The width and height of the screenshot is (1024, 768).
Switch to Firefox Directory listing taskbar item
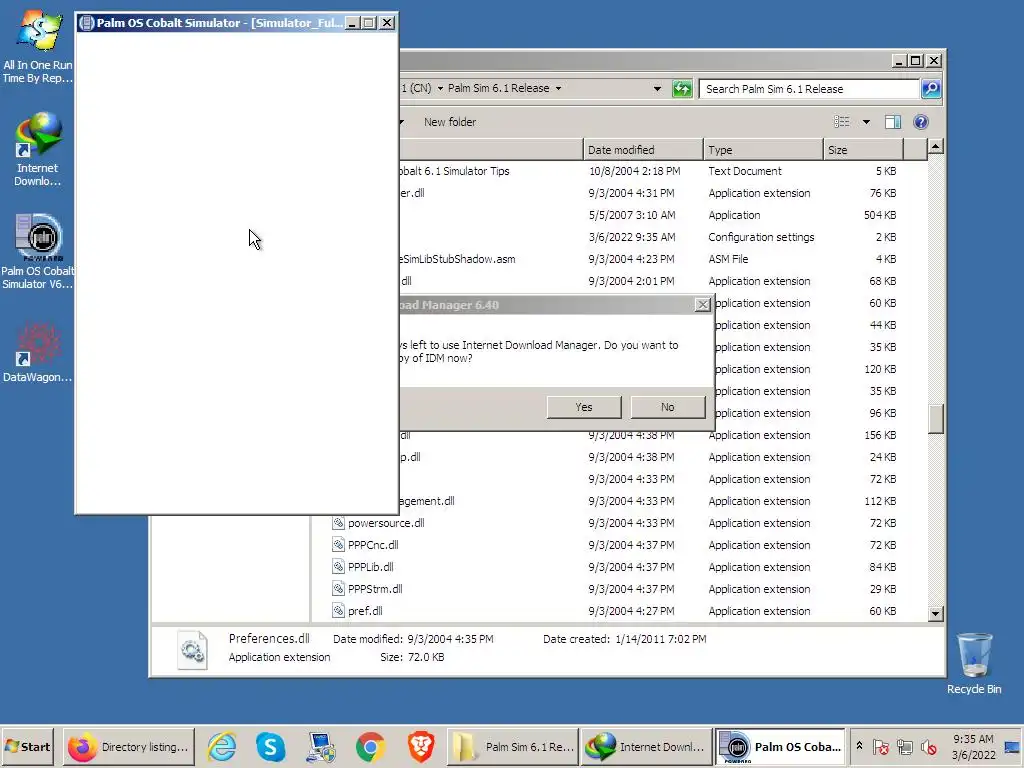click(x=129, y=746)
